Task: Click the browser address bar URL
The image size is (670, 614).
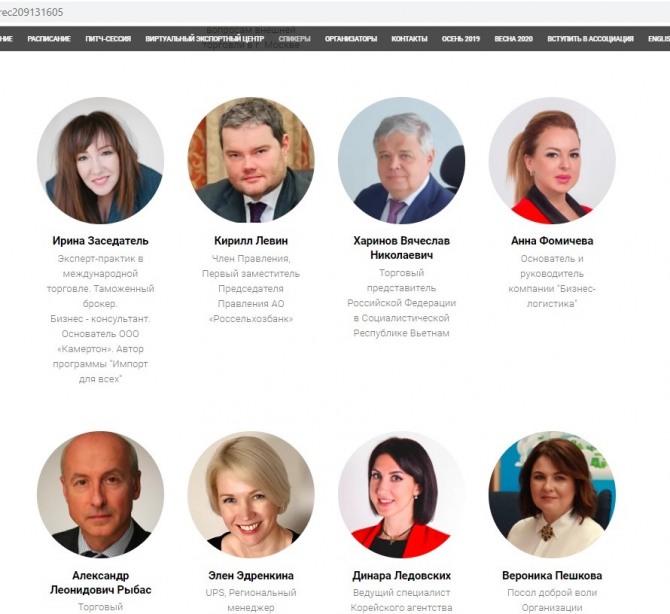Action: pos(32,12)
